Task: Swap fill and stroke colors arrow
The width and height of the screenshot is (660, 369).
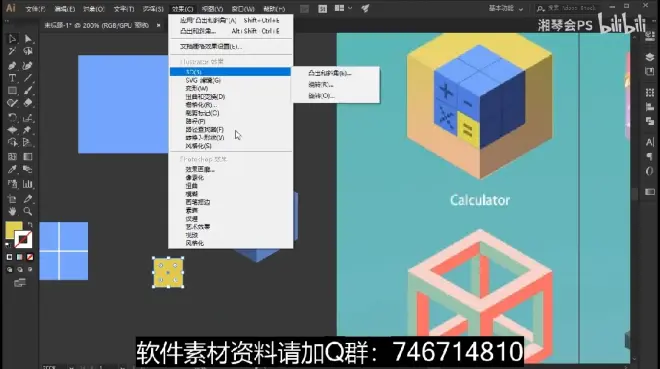Action: (x=29, y=225)
